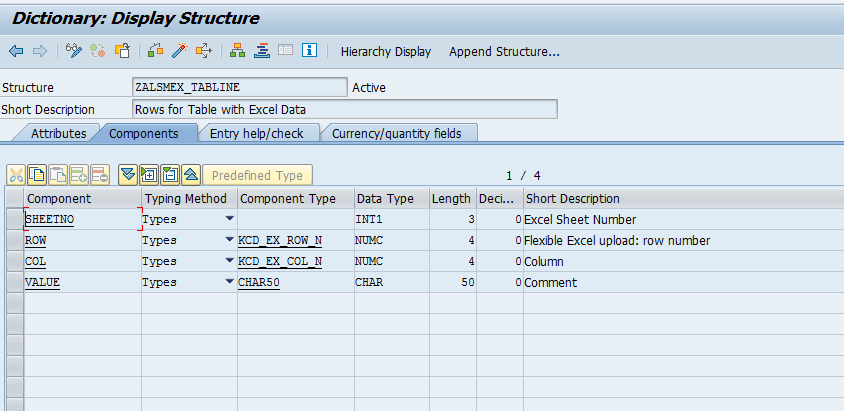Open the hierarchy tree icon

(x=237, y=51)
